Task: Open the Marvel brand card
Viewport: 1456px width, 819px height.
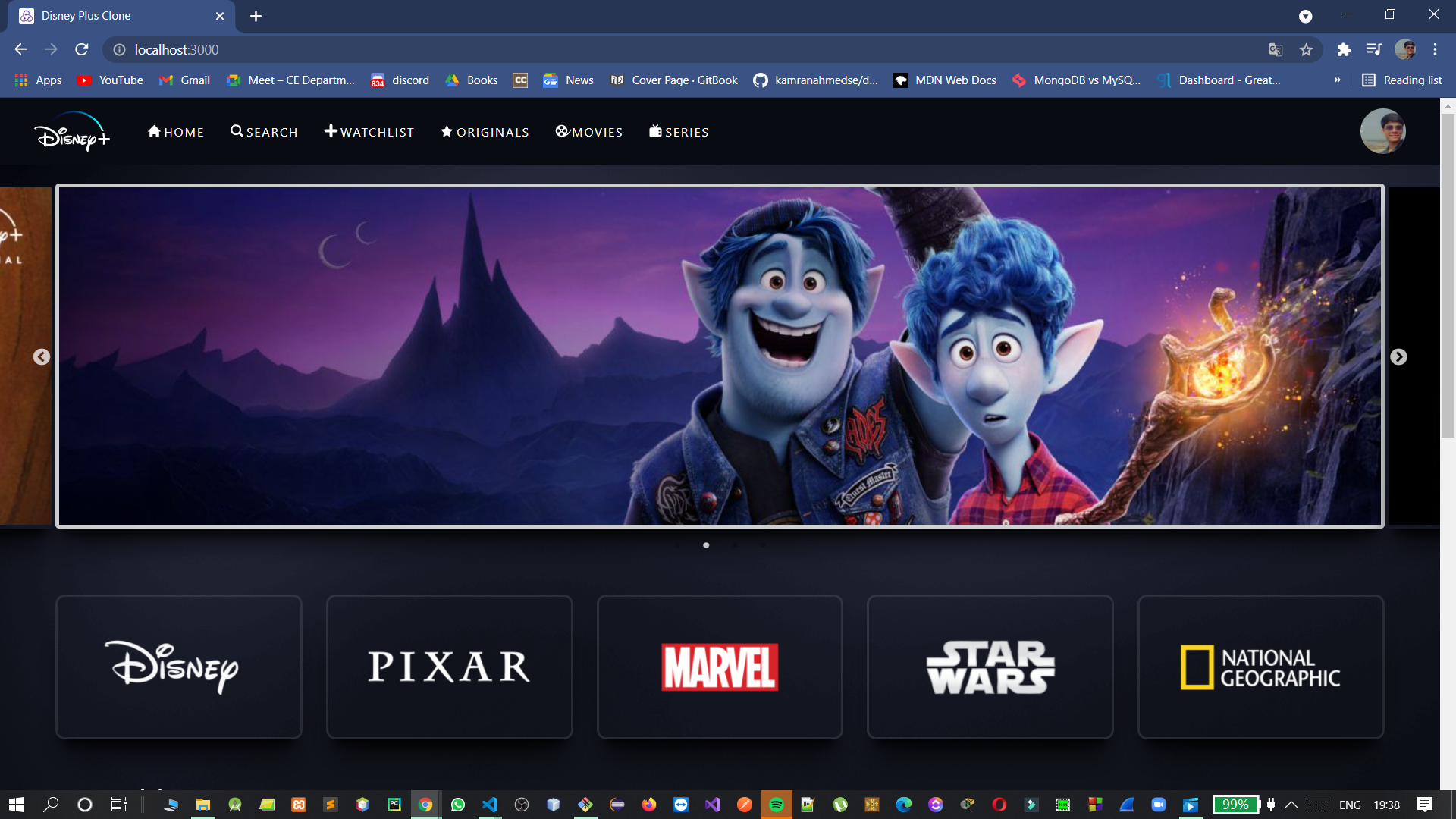Action: pos(720,667)
